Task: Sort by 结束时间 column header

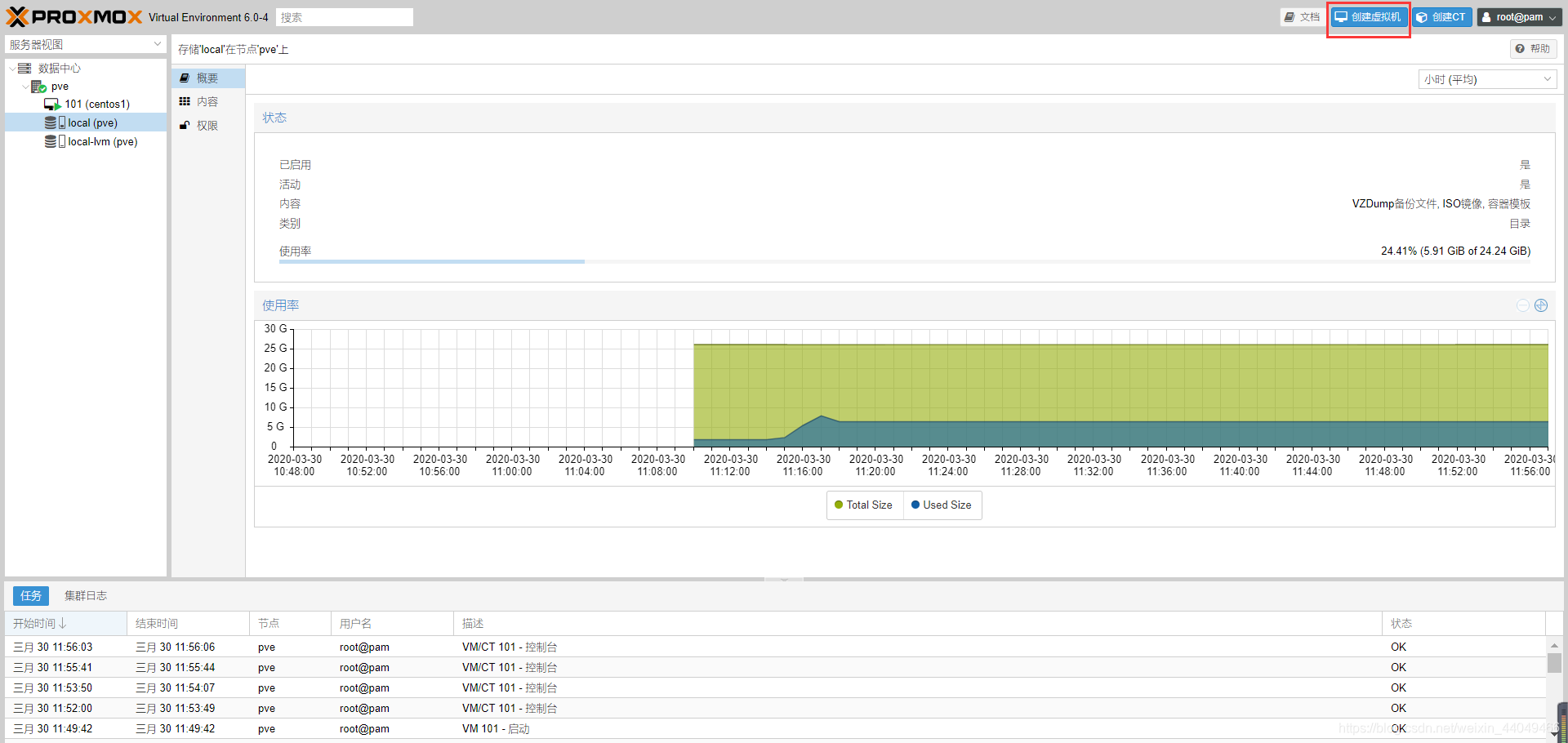Action: 188,624
